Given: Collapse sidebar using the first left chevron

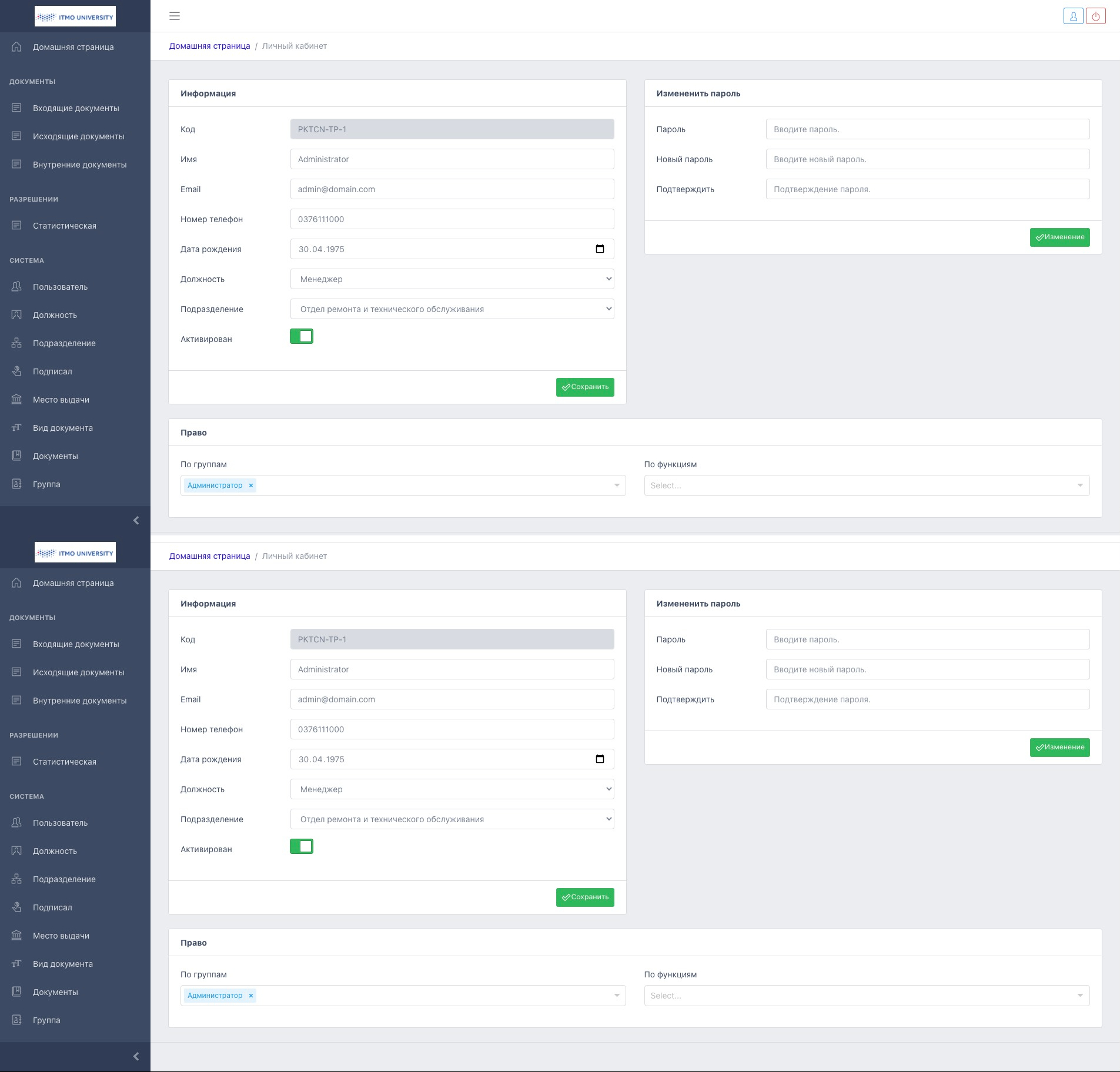Looking at the screenshot, I should 136,521.
